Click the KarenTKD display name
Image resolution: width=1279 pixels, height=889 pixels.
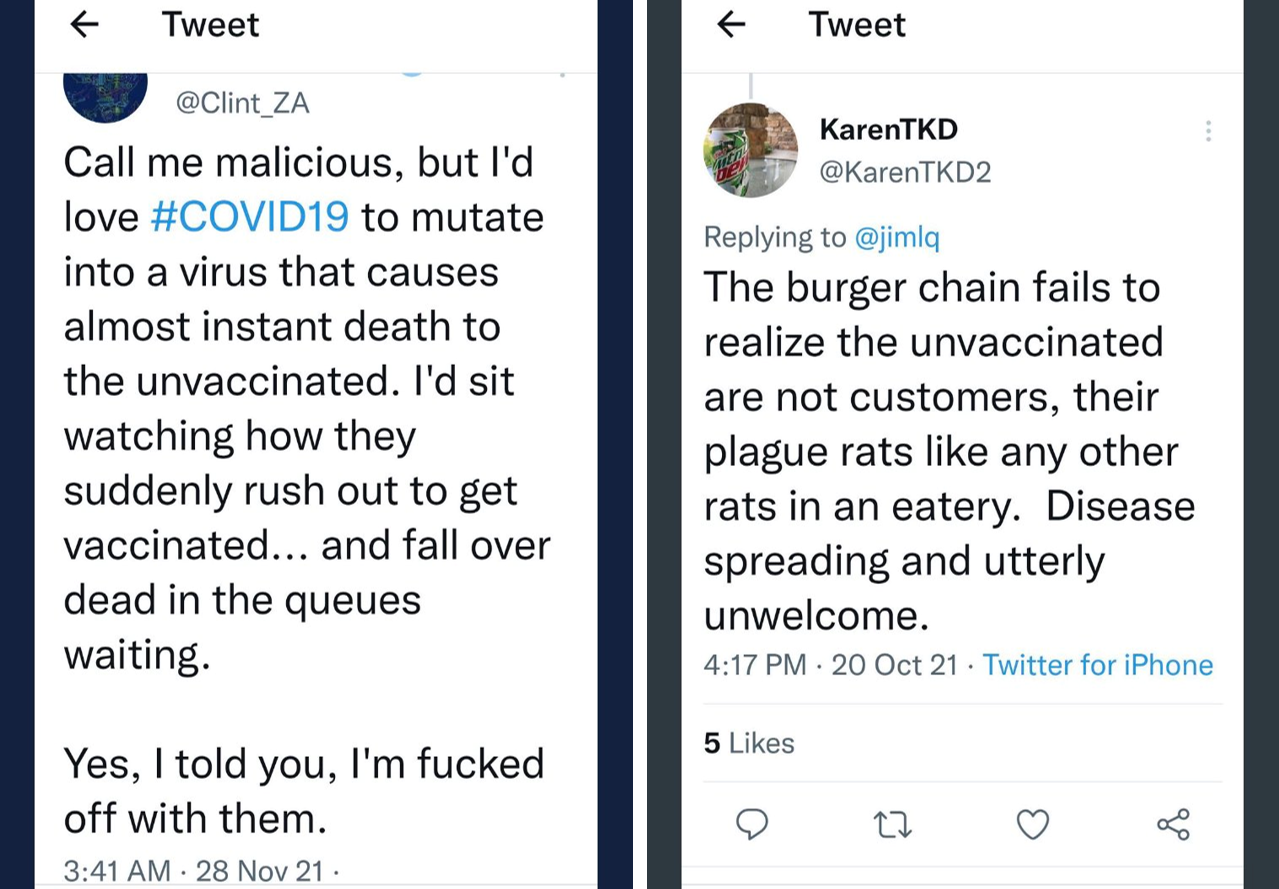(888, 129)
